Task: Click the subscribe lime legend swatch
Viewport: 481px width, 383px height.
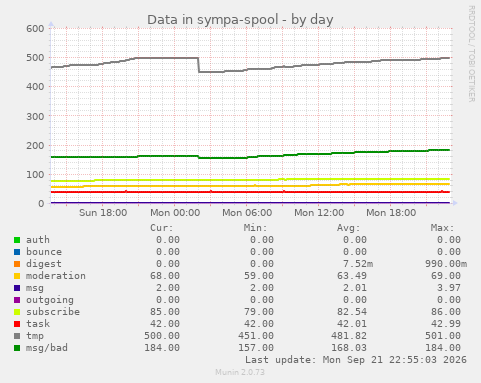Action: pos(17,312)
